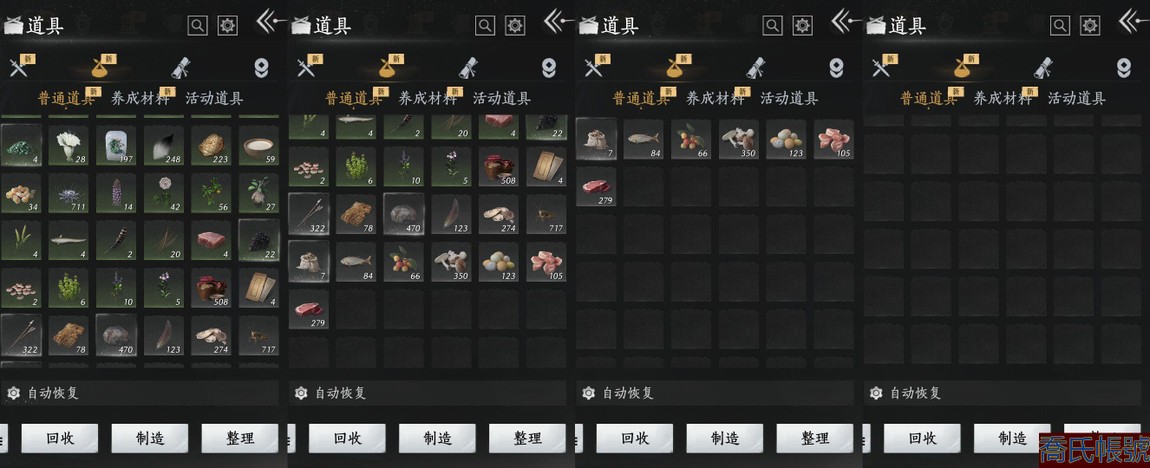Click 整理 in the panel with only seven items

(x=815, y=439)
